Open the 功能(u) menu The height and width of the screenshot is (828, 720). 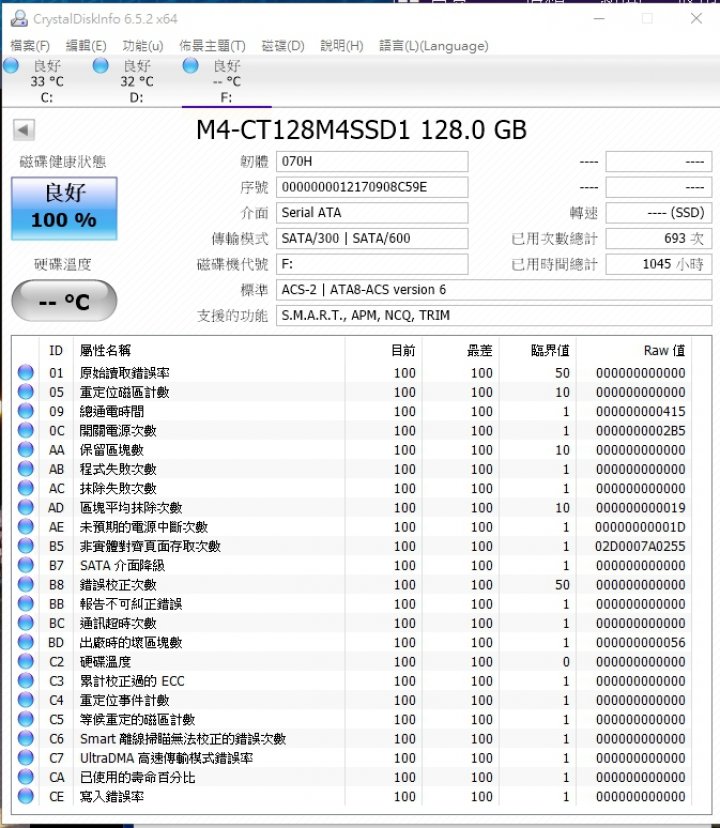click(x=143, y=46)
